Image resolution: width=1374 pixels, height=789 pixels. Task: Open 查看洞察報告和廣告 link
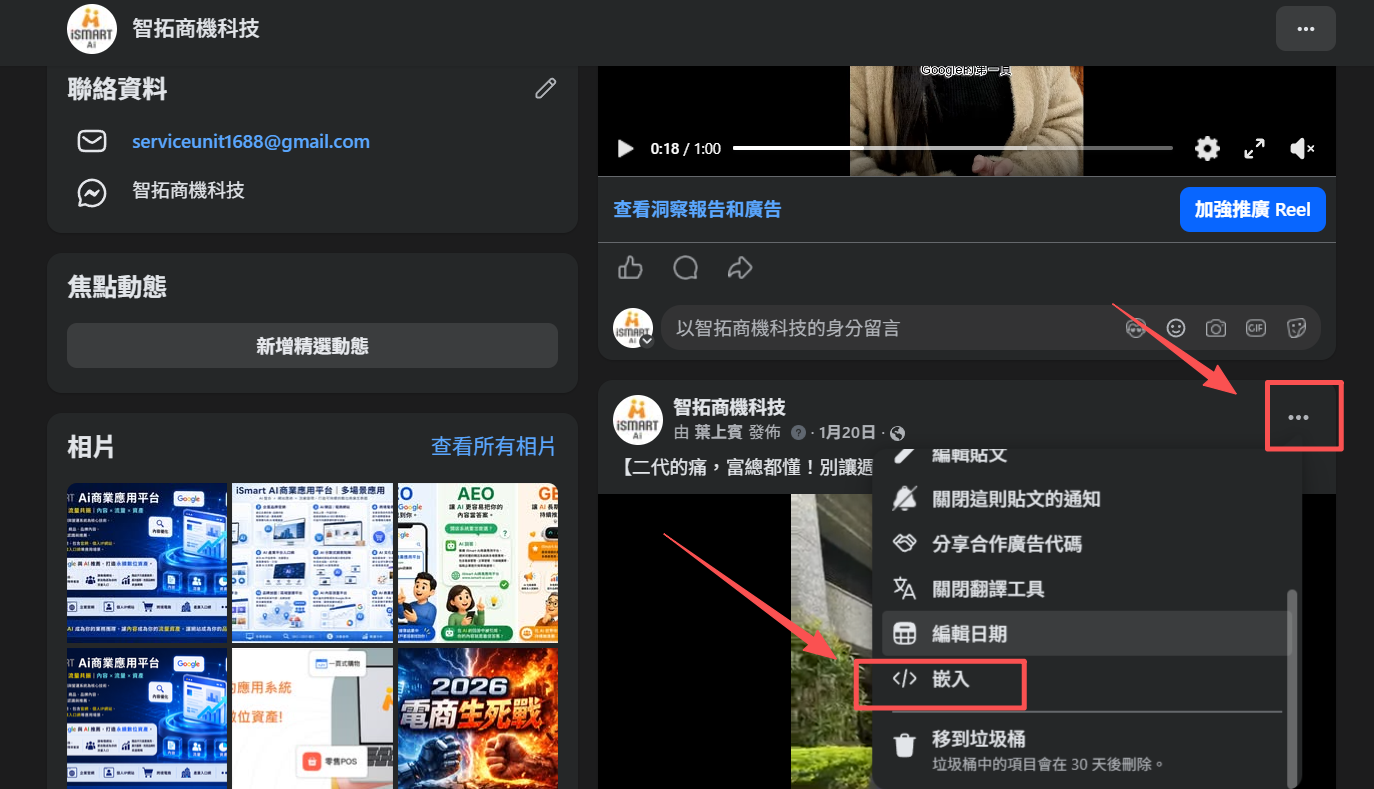[697, 210]
